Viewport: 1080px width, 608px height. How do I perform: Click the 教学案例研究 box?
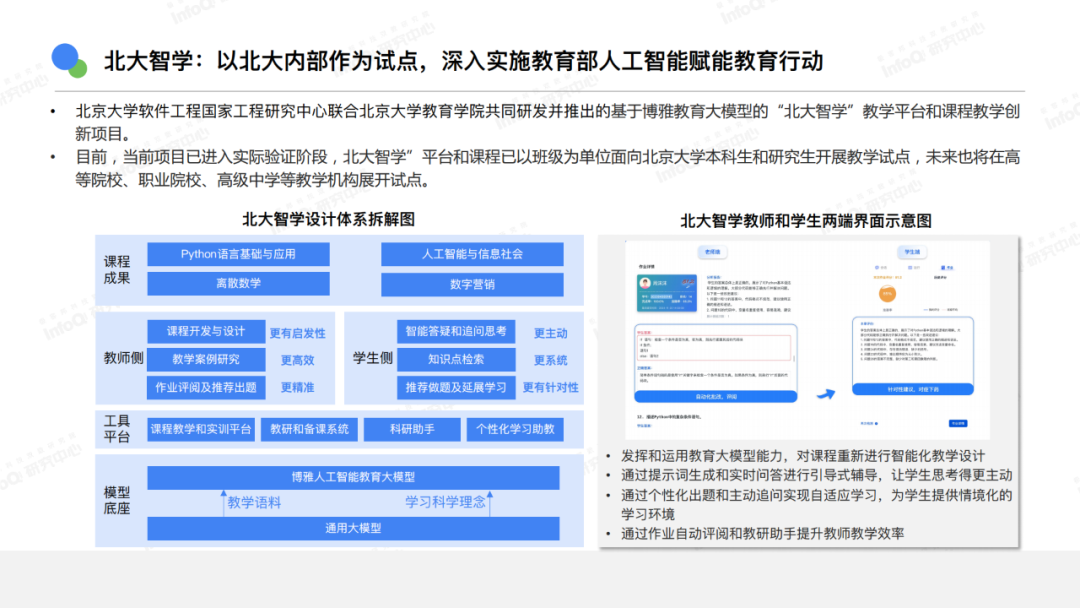(x=206, y=359)
